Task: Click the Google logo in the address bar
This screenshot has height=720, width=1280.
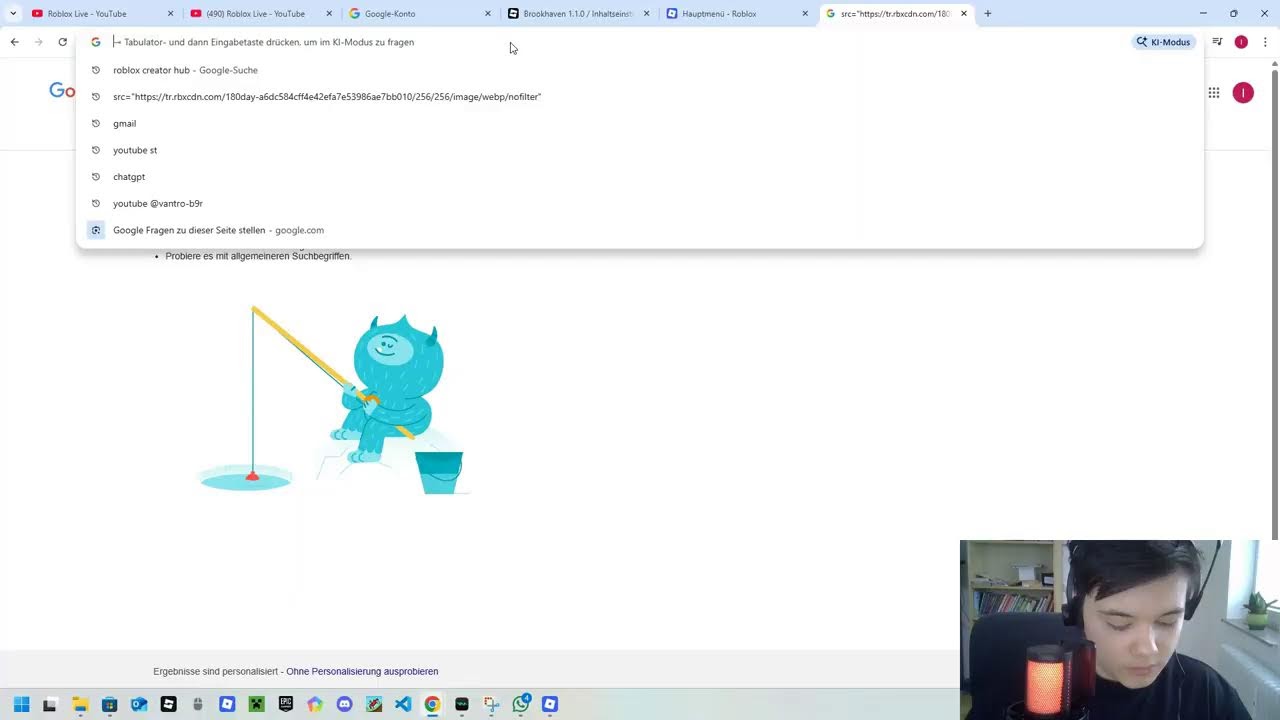Action: pyautogui.click(x=96, y=42)
